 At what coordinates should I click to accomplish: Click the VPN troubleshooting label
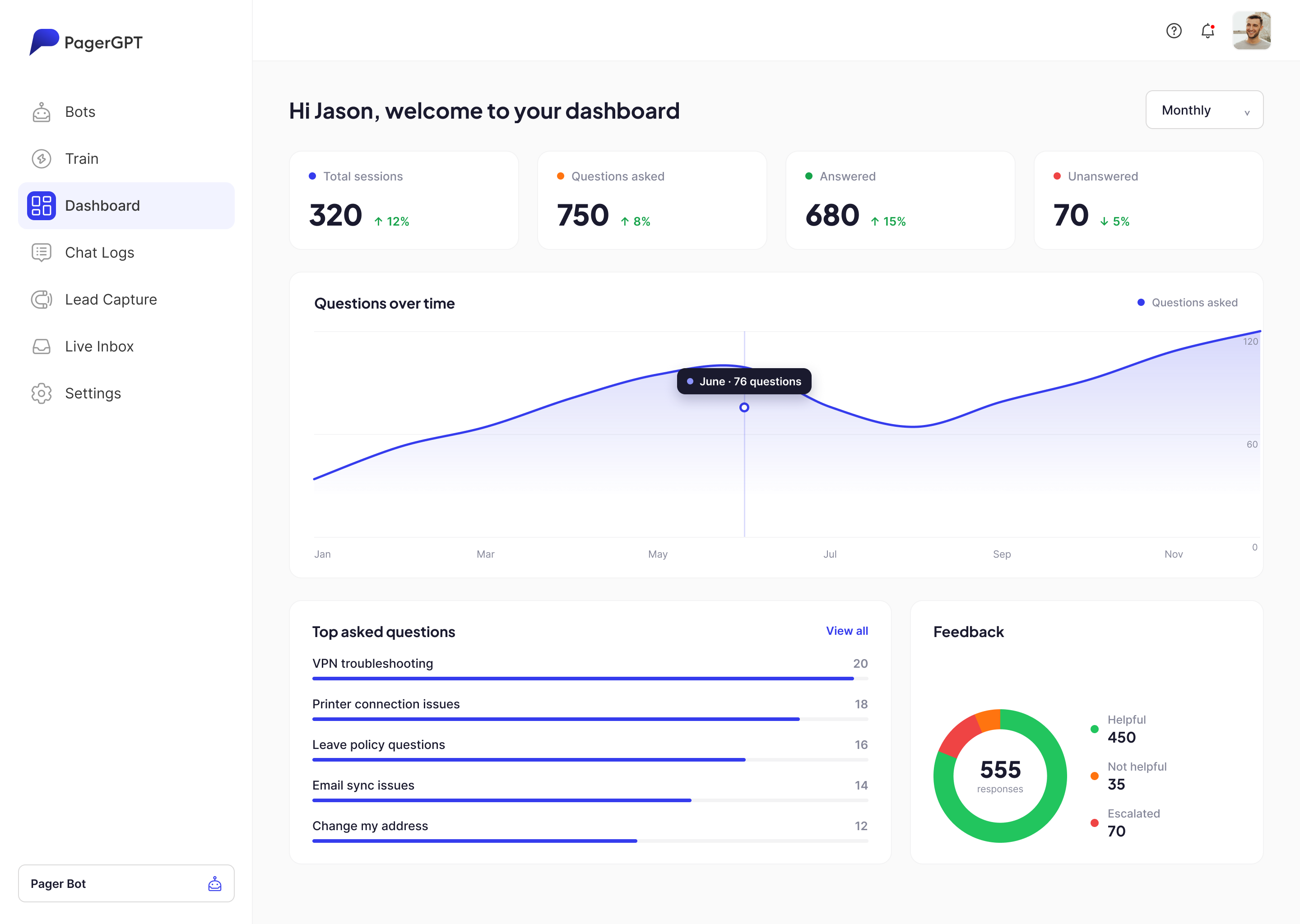coord(373,663)
